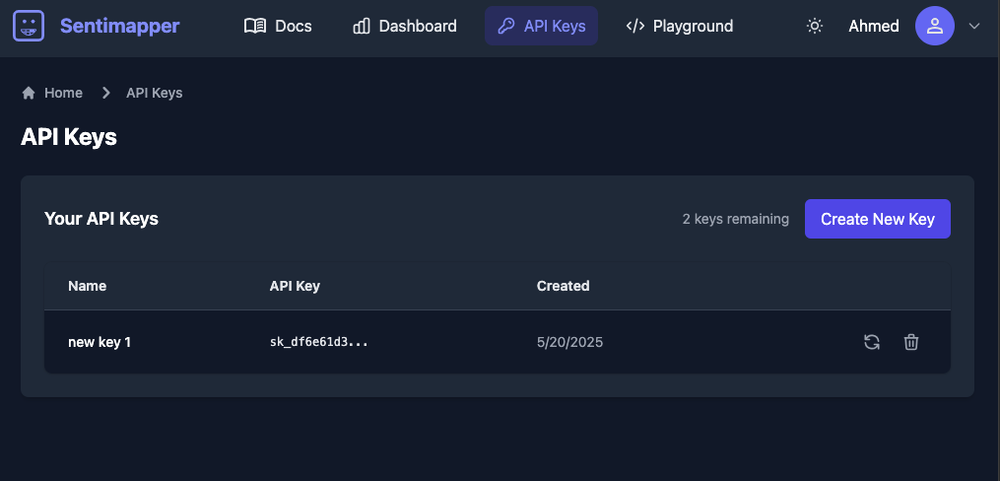This screenshot has width=1000, height=481.
Task: Delete new key 1 with the trash icon
Action: coord(911,342)
